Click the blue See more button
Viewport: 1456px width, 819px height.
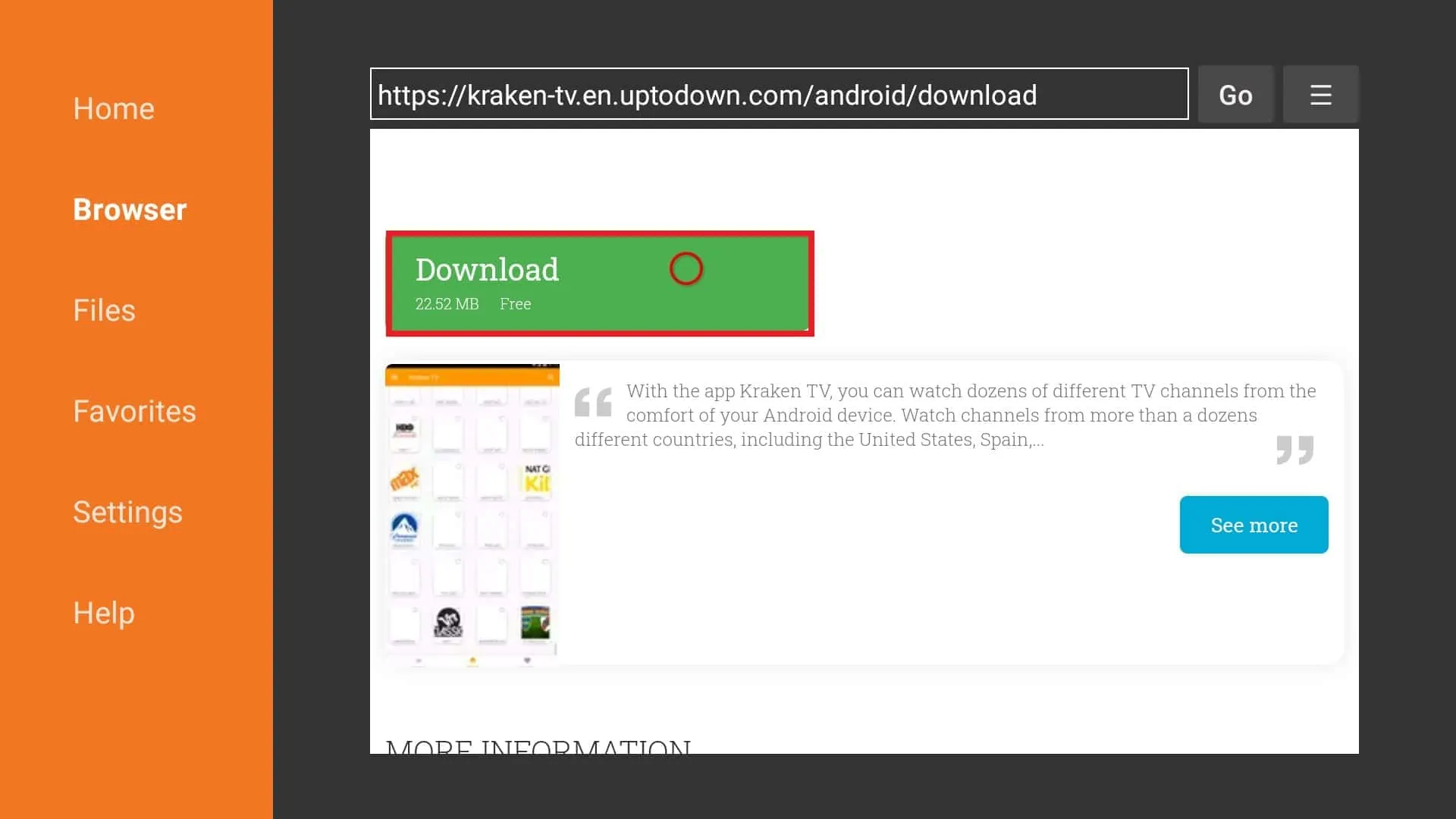pyautogui.click(x=1254, y=525)
